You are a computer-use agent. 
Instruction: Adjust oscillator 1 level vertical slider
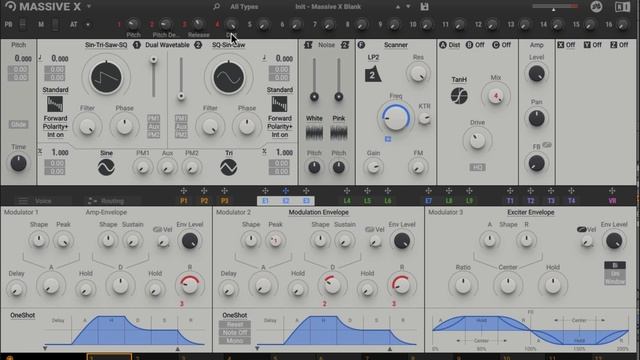pos(153,78)
